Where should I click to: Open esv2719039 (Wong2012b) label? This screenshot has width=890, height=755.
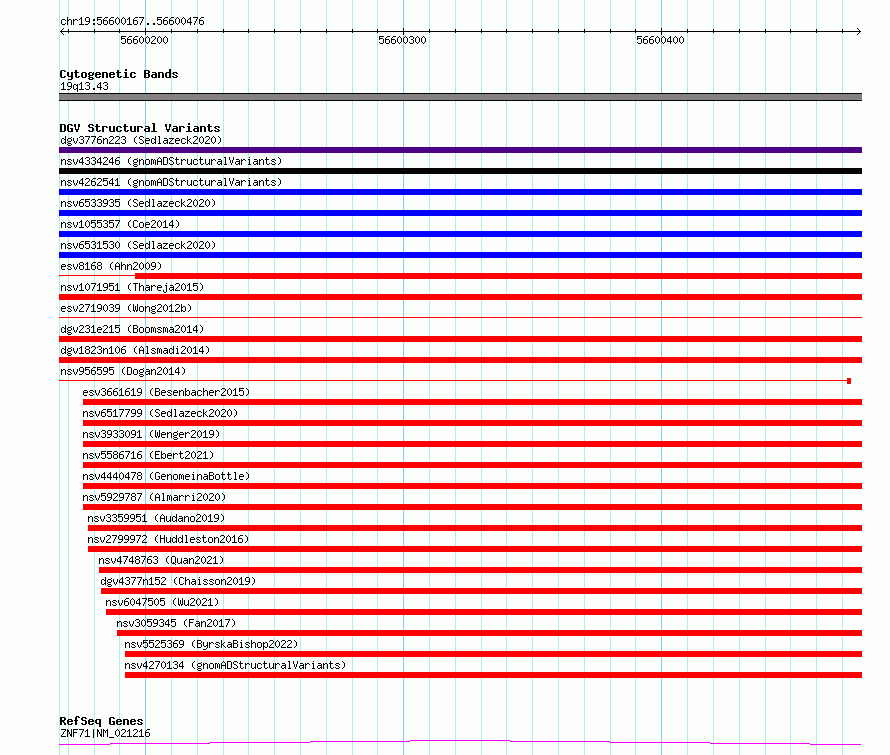coord(126,308)
